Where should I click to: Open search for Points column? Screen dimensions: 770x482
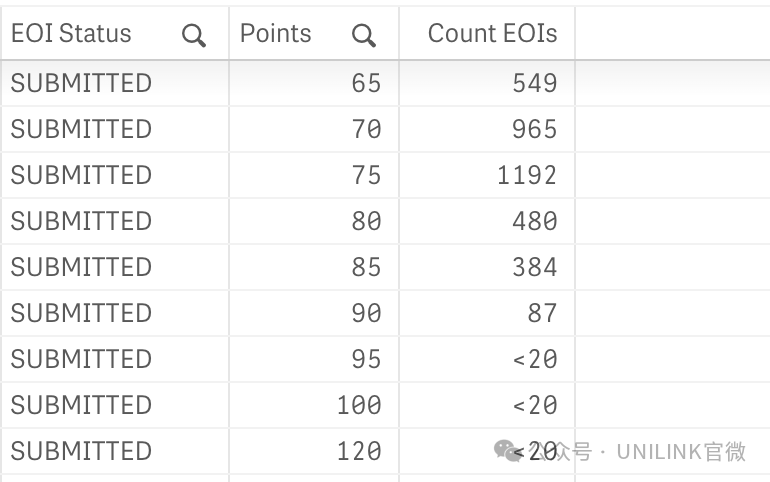[x=363, y=35]
